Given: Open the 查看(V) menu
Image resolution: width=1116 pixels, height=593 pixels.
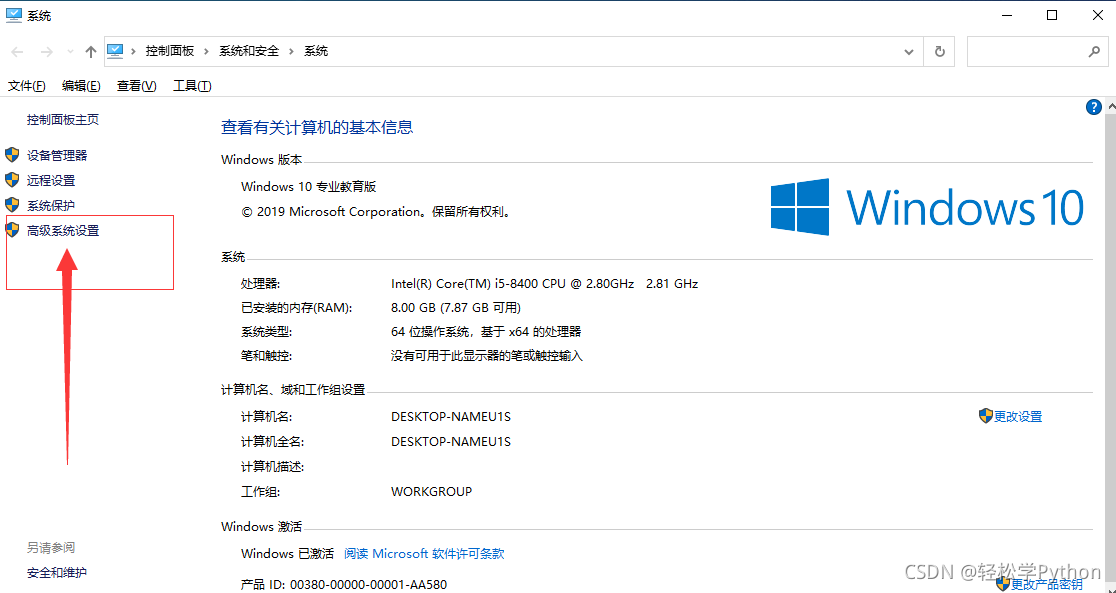Looking at the screenshot, I should point(136,86).
